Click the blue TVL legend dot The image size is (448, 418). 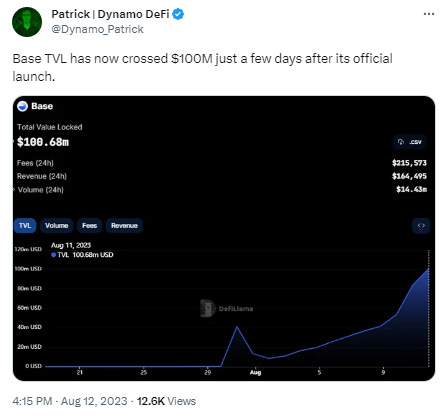click(x=53, y=255)
